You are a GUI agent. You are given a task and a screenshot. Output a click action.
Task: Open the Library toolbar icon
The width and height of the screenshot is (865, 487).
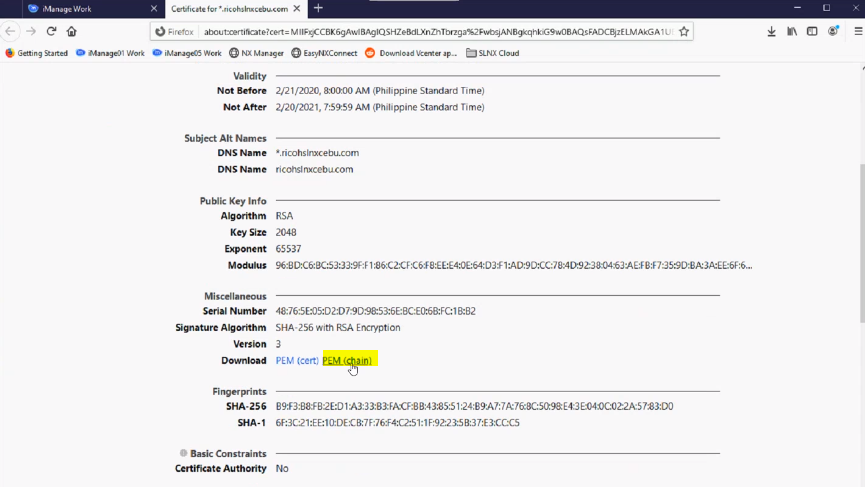click(792, 31)
